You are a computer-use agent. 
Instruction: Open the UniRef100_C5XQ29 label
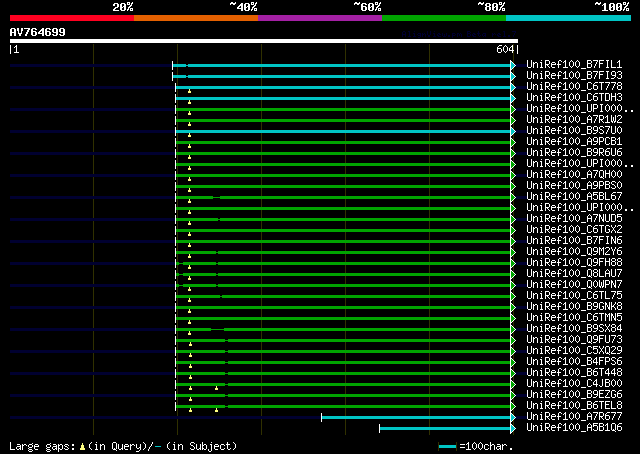[574, 351]
